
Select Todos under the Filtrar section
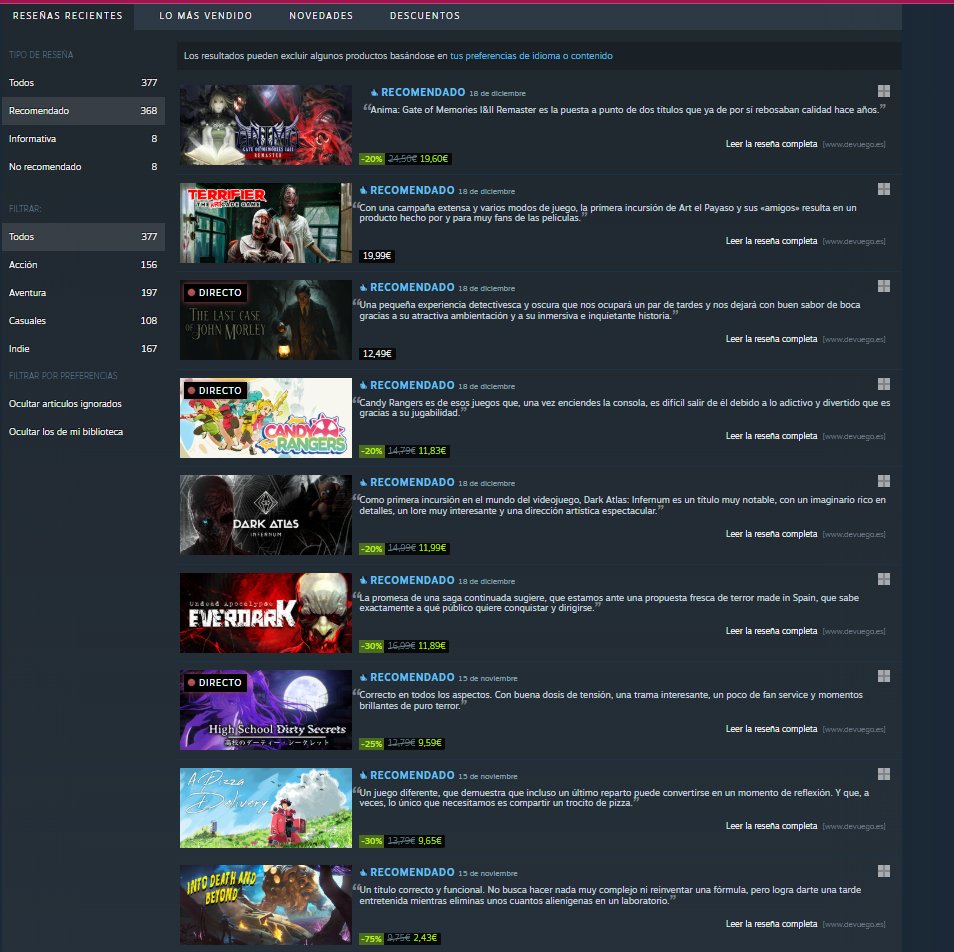click(83, 237)
